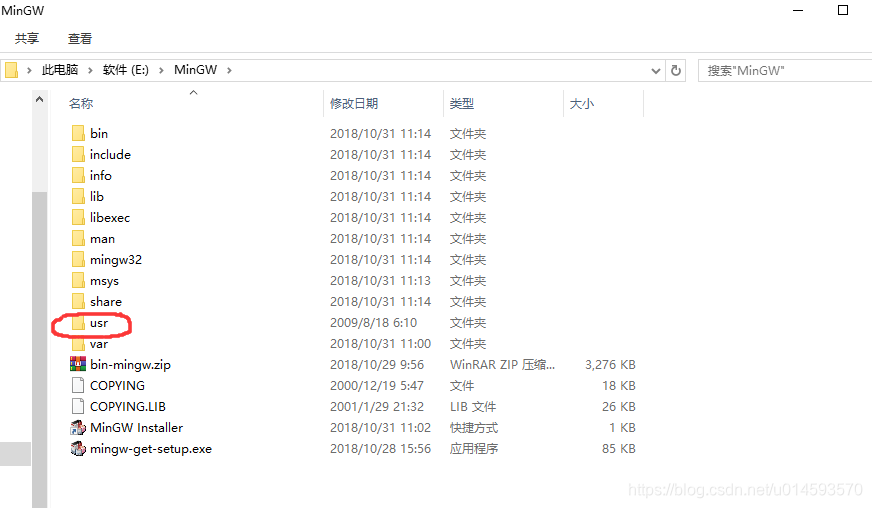
Task: Click the share folder icon
Action: [78, 302]
